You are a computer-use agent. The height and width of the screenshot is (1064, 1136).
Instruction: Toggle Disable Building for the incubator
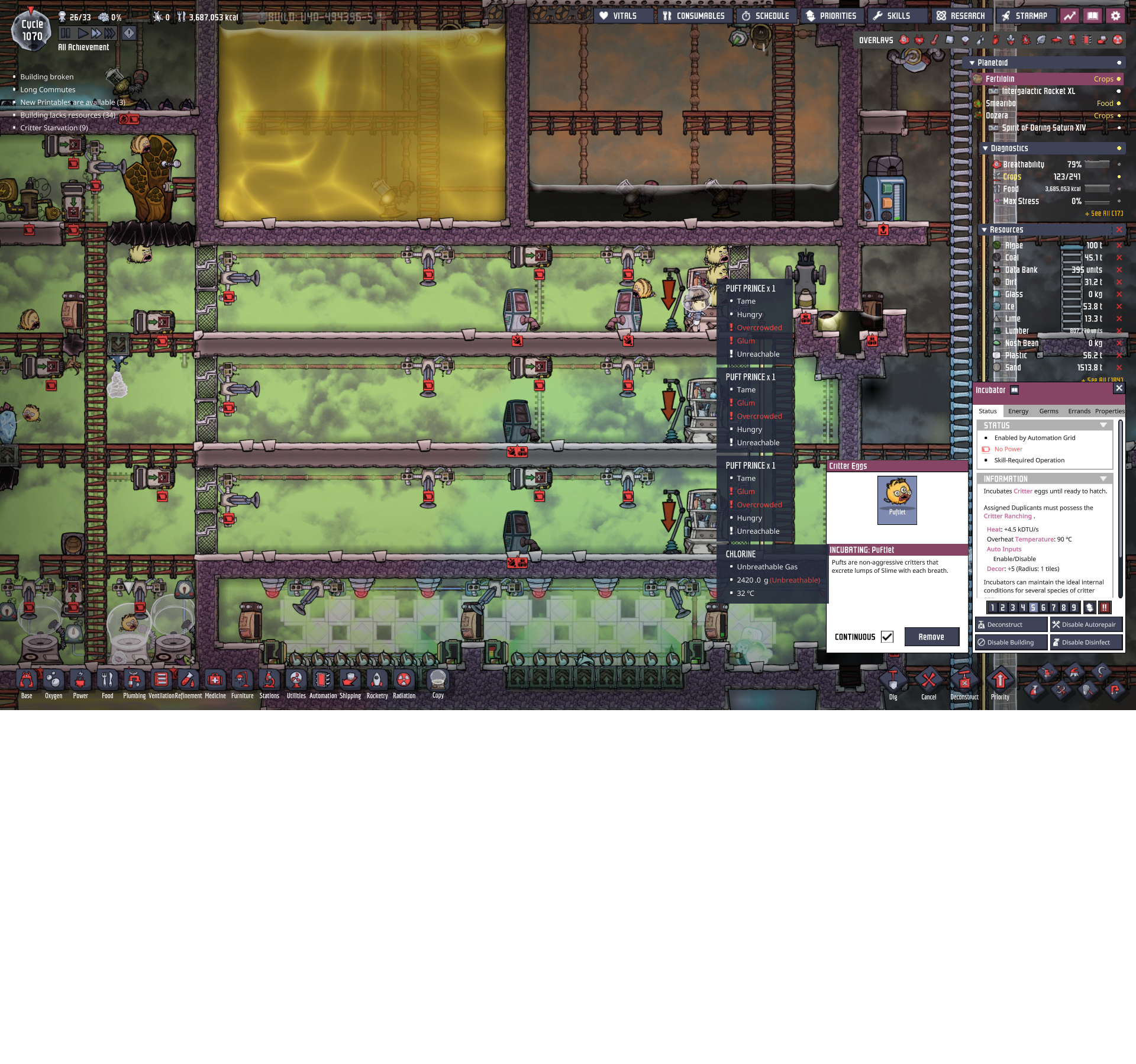coord(1011,642)
